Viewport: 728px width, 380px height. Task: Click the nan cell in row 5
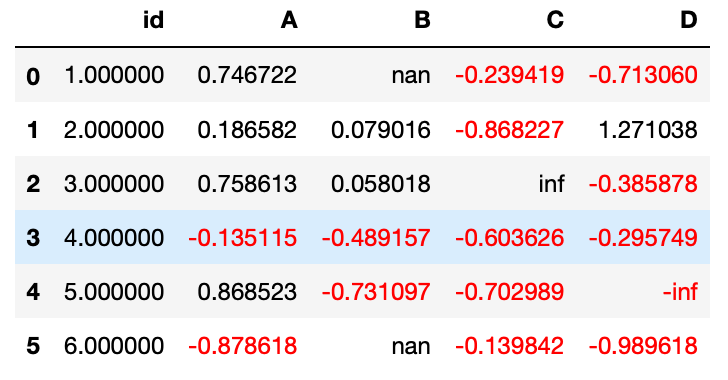click(411, 347)
